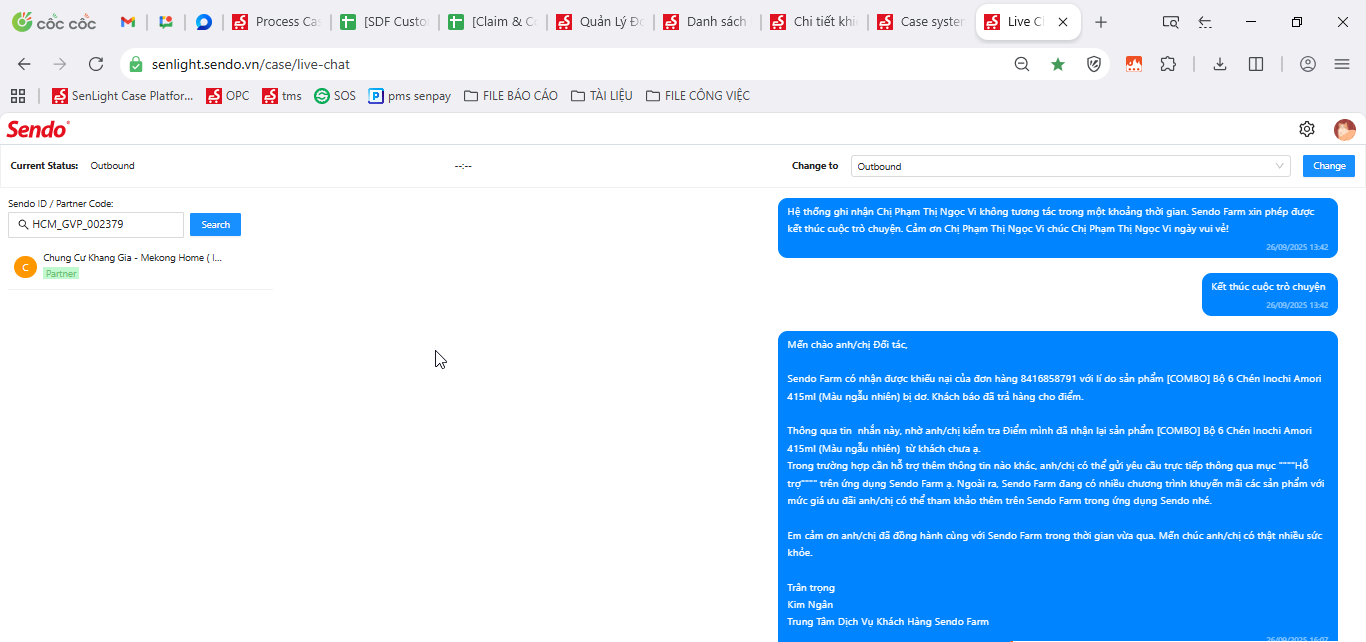The height and width of the screenshot is (642, 1366).
Task: Click the magnifier icon in Sendo ID field
Action: coord(22,224)
